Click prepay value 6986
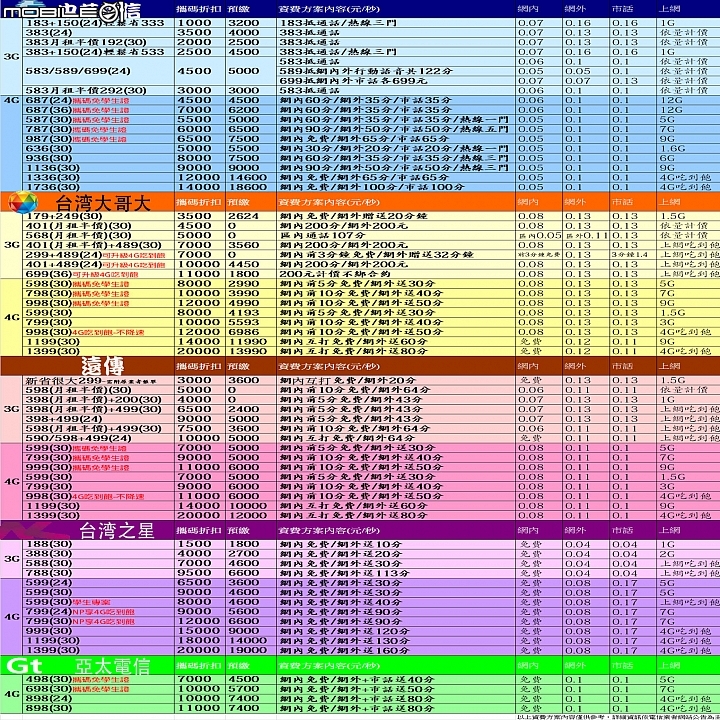 click(x=244, y=332)
